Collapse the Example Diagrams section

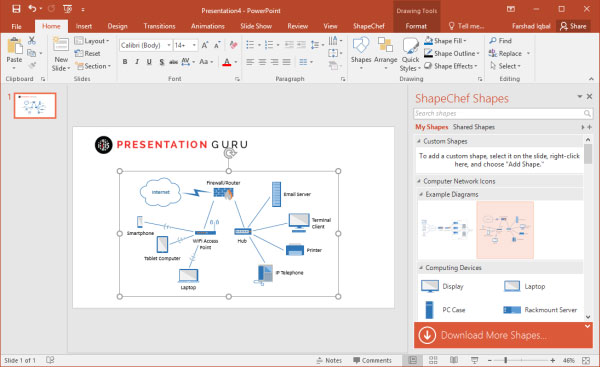(421, 194)
